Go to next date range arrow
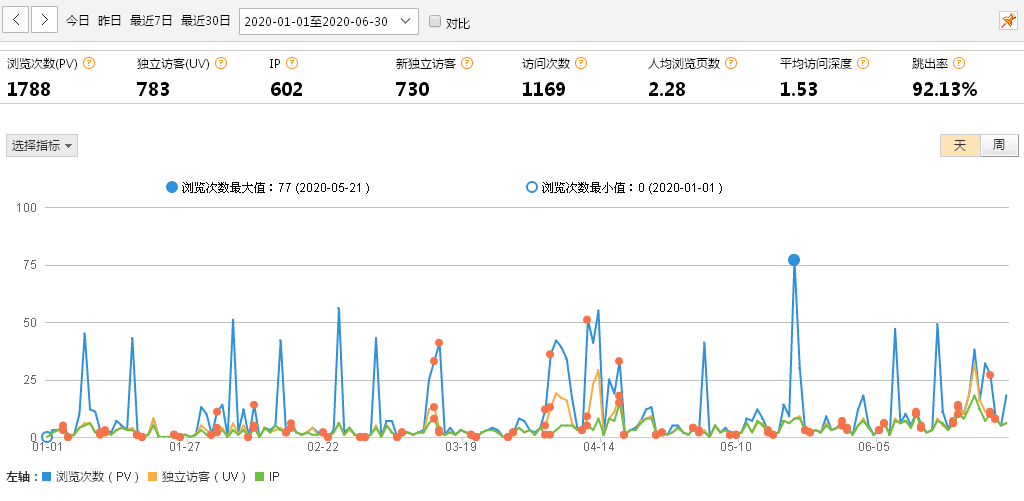Viewport: 1024px width, 501px height. pos(44,20)
